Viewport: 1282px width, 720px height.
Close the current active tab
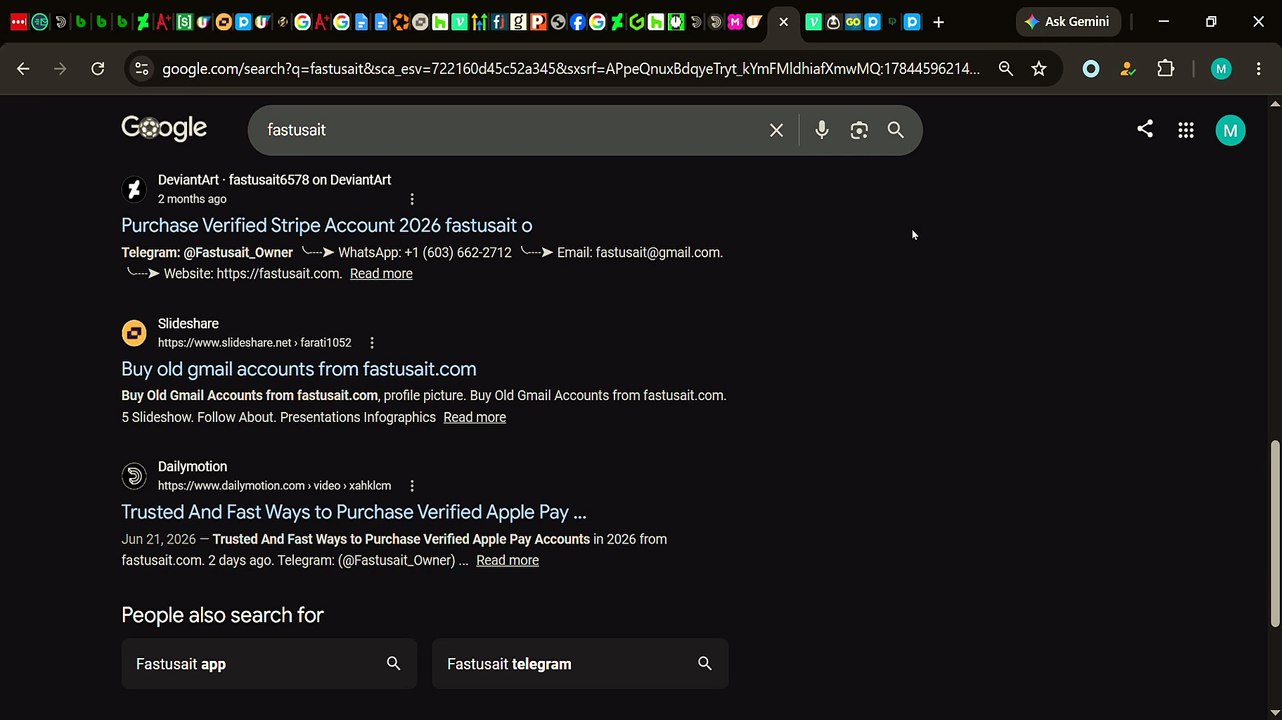click(x=783, y=22)
